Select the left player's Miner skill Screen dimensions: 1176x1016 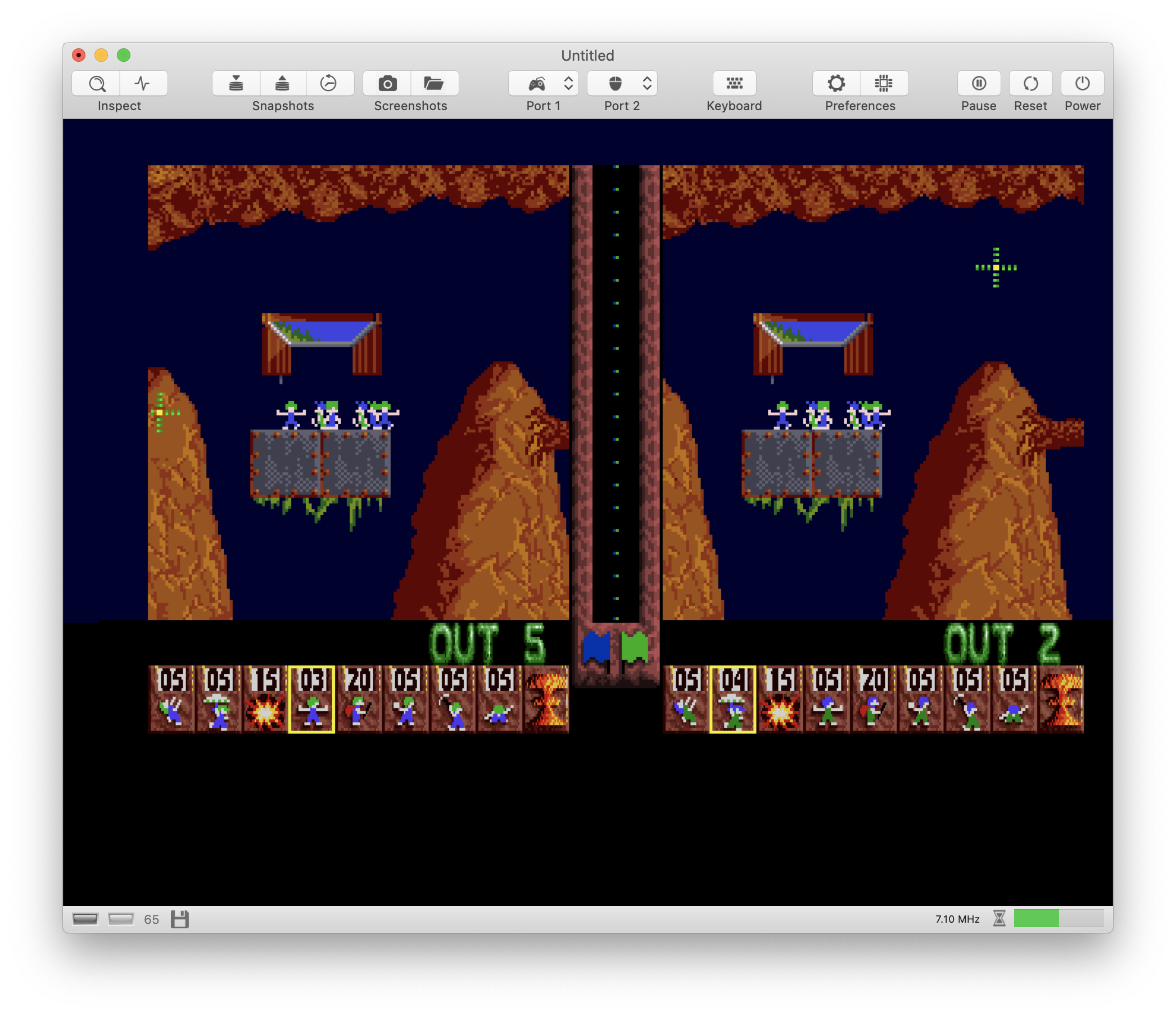[x=453, y=699]
